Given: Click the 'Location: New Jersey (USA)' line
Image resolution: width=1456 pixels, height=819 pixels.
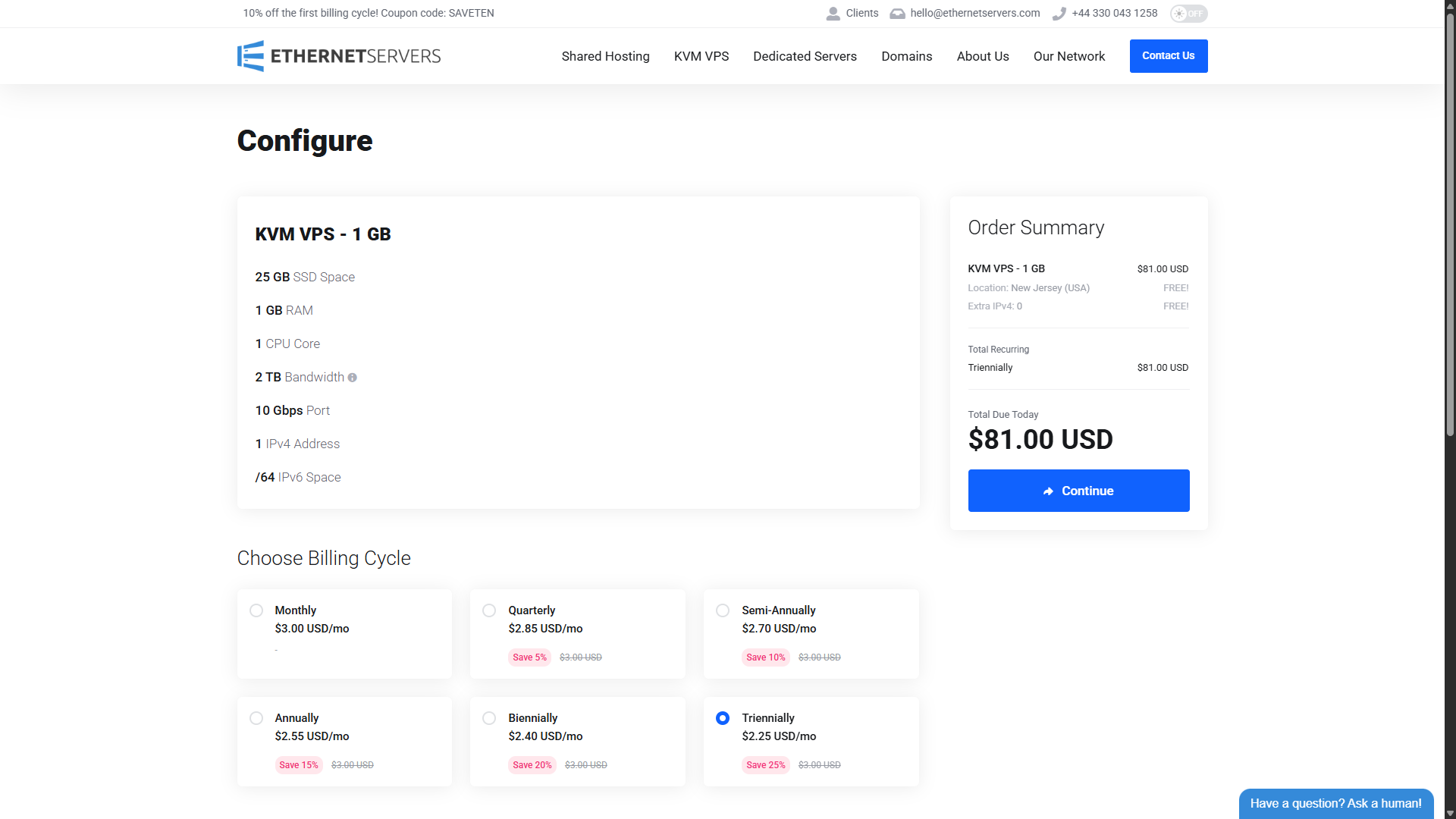Looking at the screenshot, I should point(1028,288).
